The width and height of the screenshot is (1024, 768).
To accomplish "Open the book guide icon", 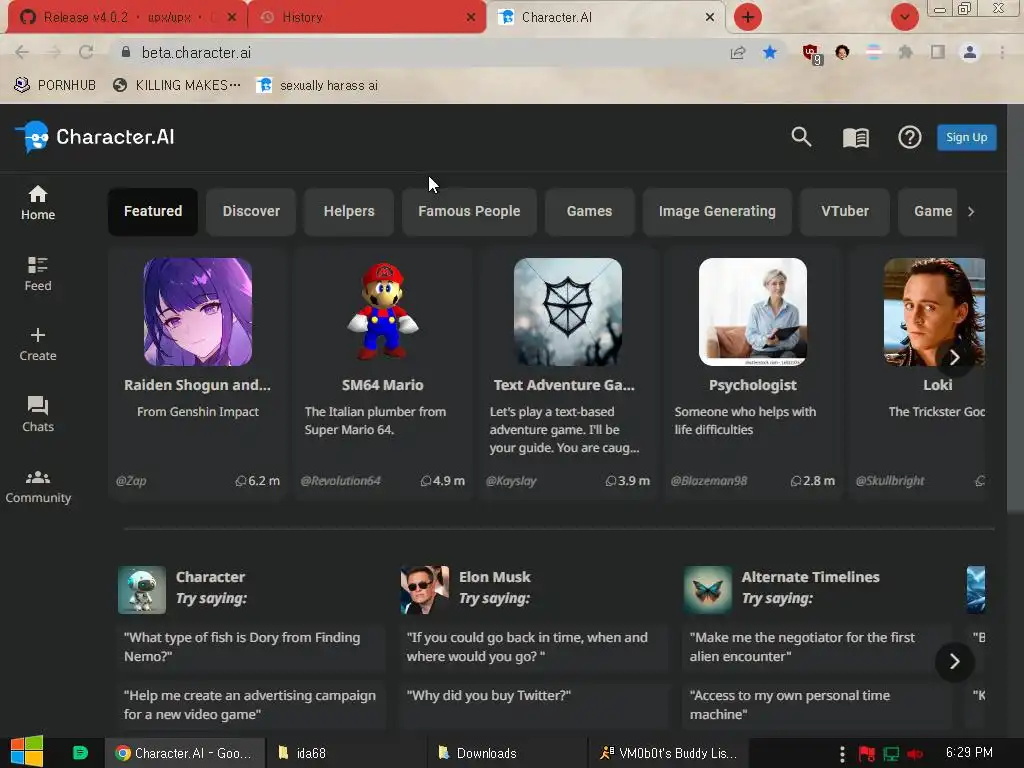I will click(x=856, y=137).
